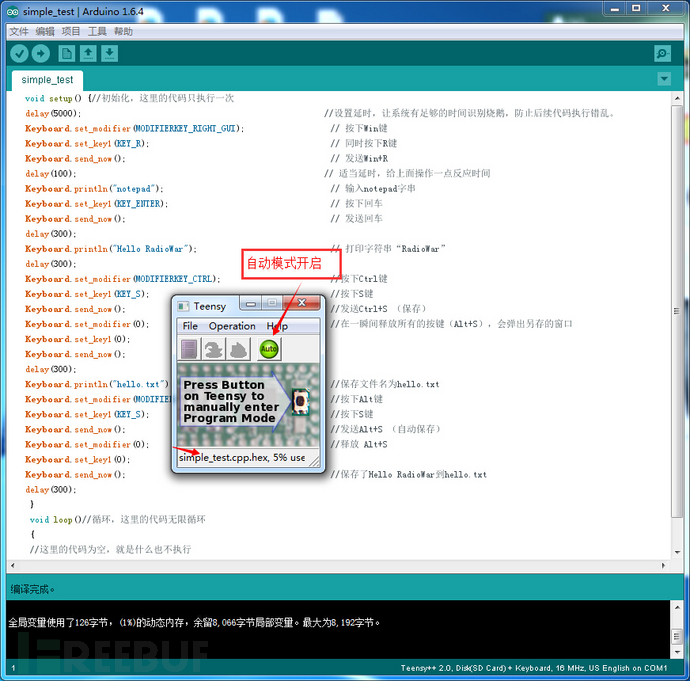
Task: Open the 项目 menu
Action: coord(71,32)
